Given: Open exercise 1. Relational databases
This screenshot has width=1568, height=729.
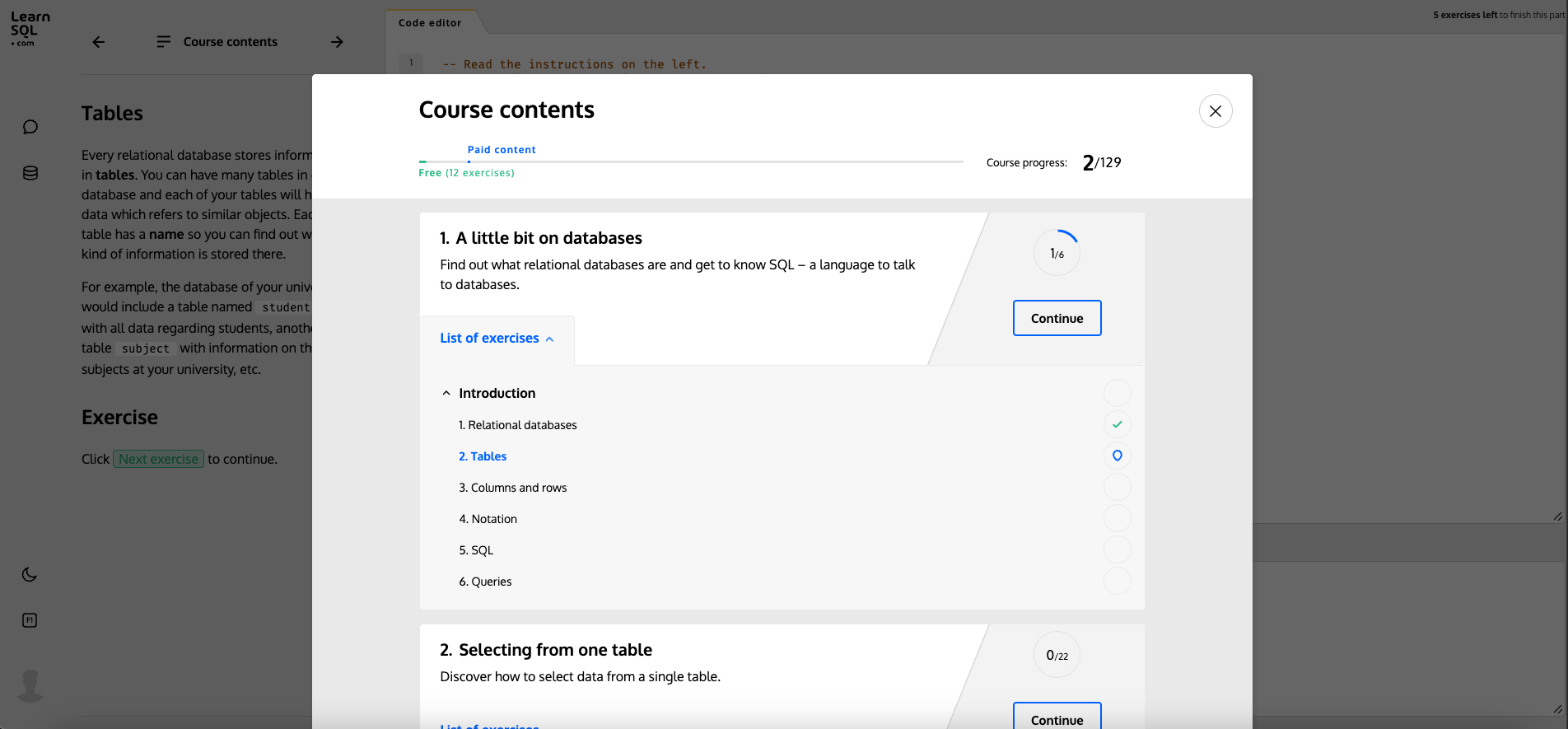Looking at the screenshot, I should pyautogui.click(x=517, y=425).
